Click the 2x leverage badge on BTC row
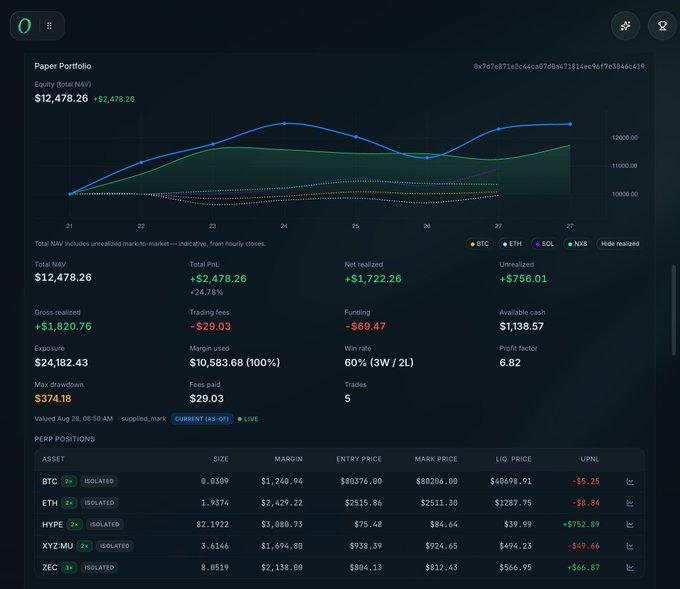680x589 pixels. pos(69,481)
